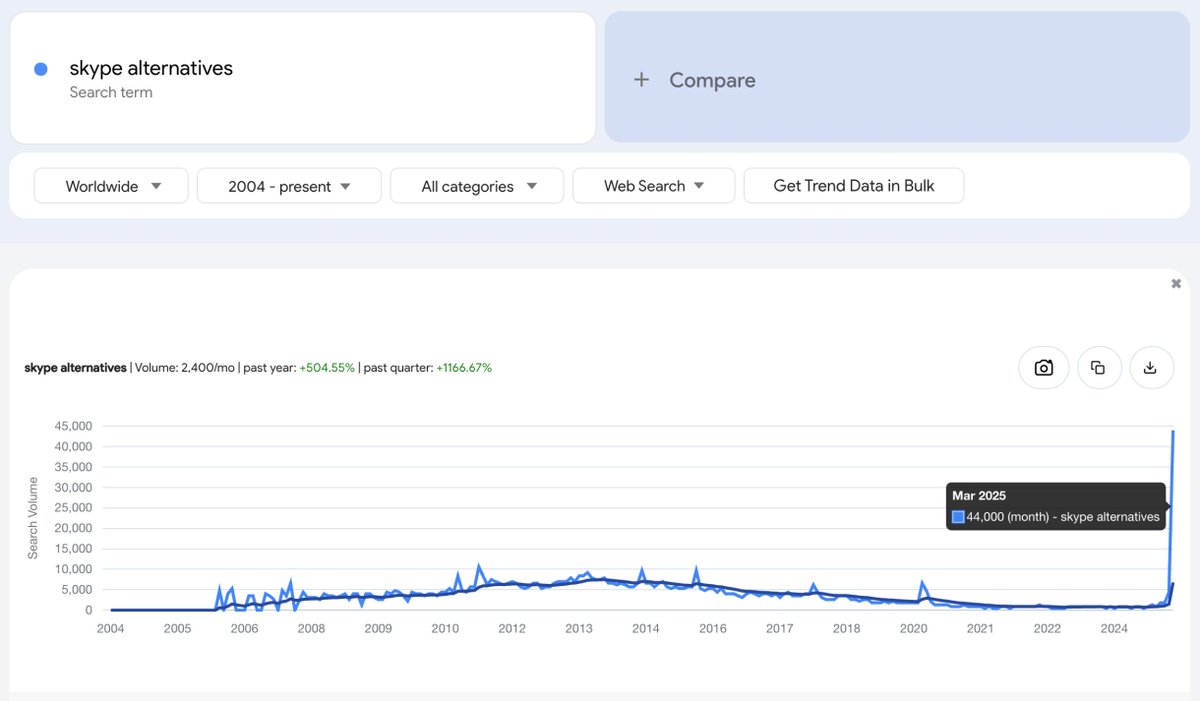Click the Volume: 2,400/mo text
This screenshot has width=1200, height=701.
[x=185, y=368]
